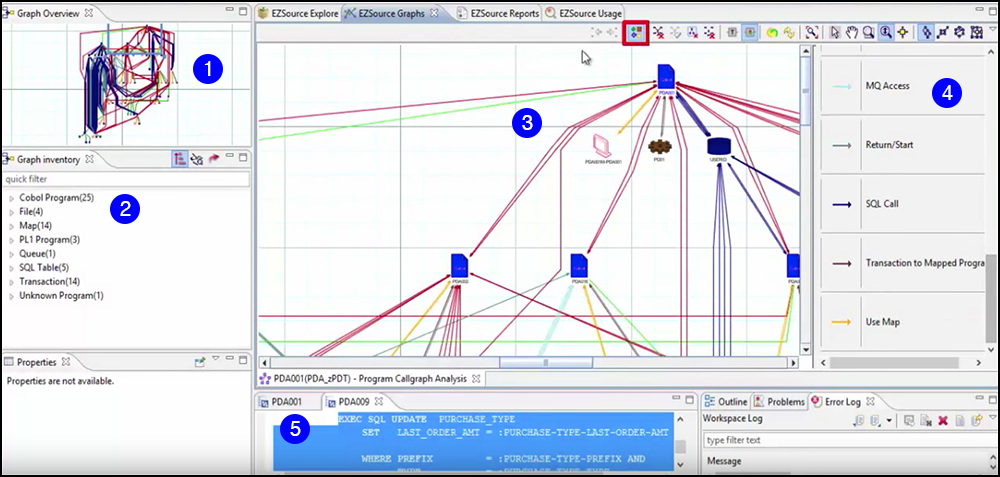Expand the PL1 Program(3) node
Viewport: 1000px width, 477px height.
(11, 240)
